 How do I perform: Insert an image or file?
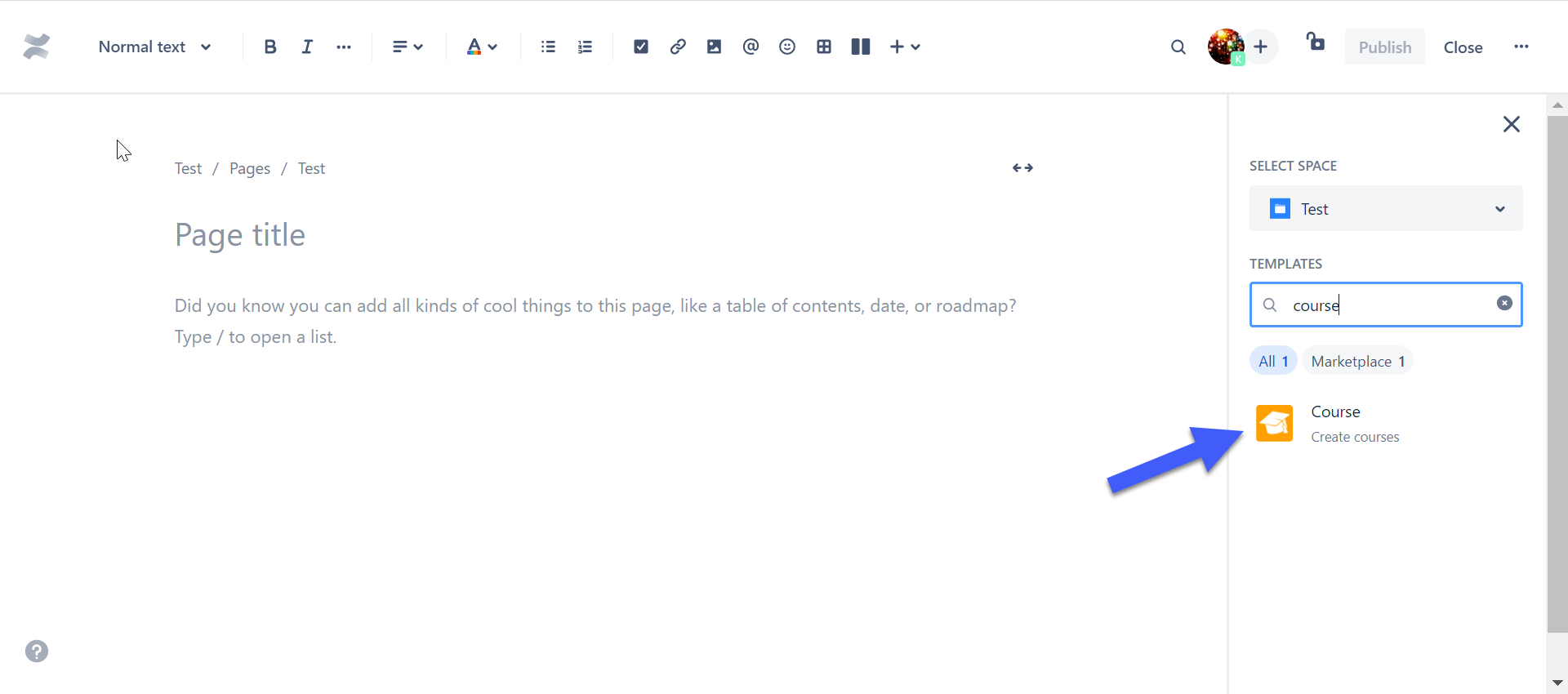[714, 47]
